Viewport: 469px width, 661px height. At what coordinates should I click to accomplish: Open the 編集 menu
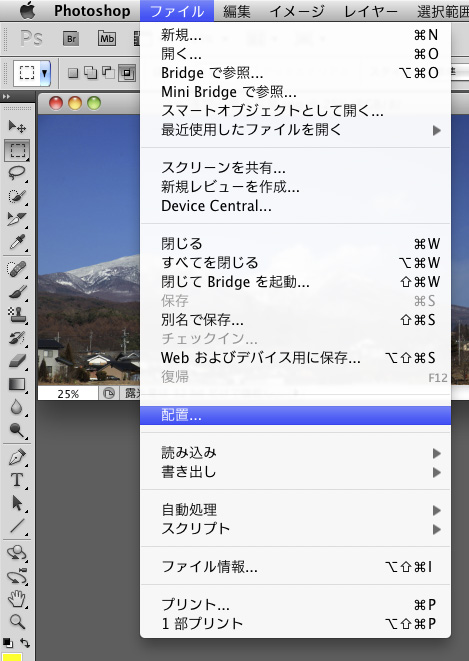point(236,11)
